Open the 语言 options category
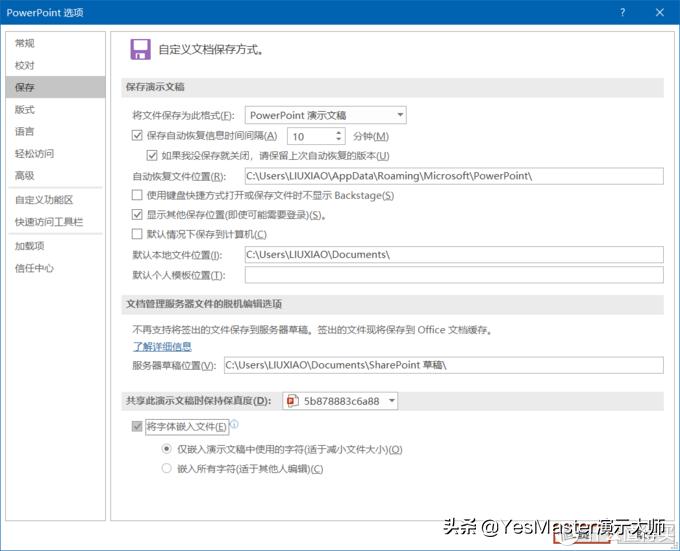 click(56, 131)
